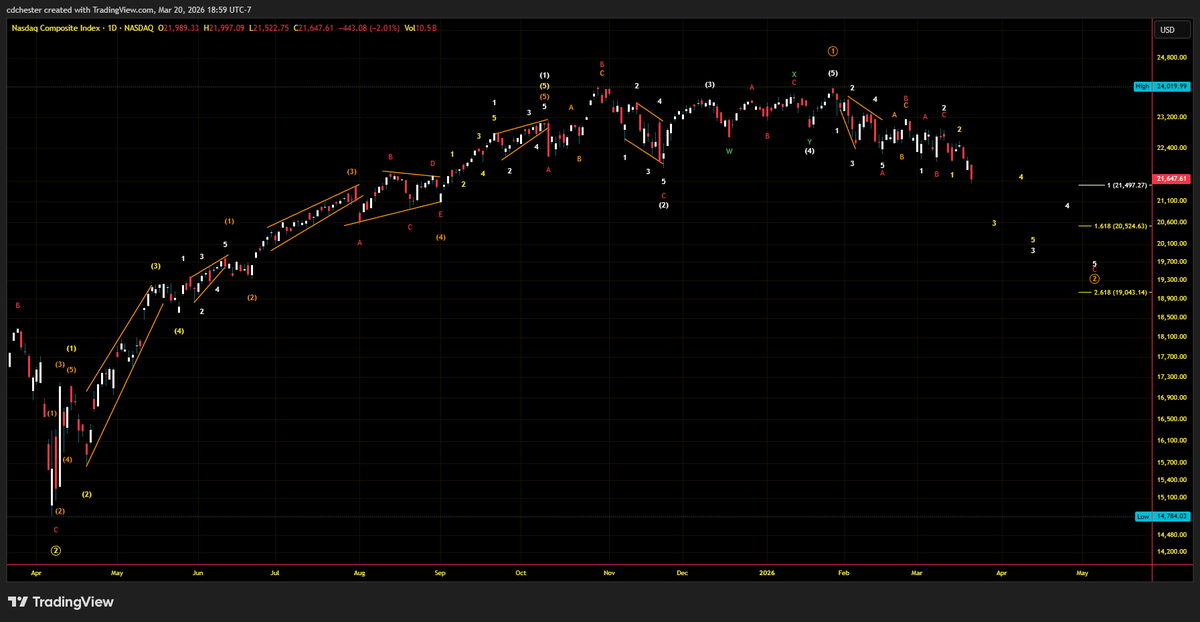The width and height of the screenshot is (1200, 622).
Task: Click the circled 1 wave label at top
Action: (832, 50)
